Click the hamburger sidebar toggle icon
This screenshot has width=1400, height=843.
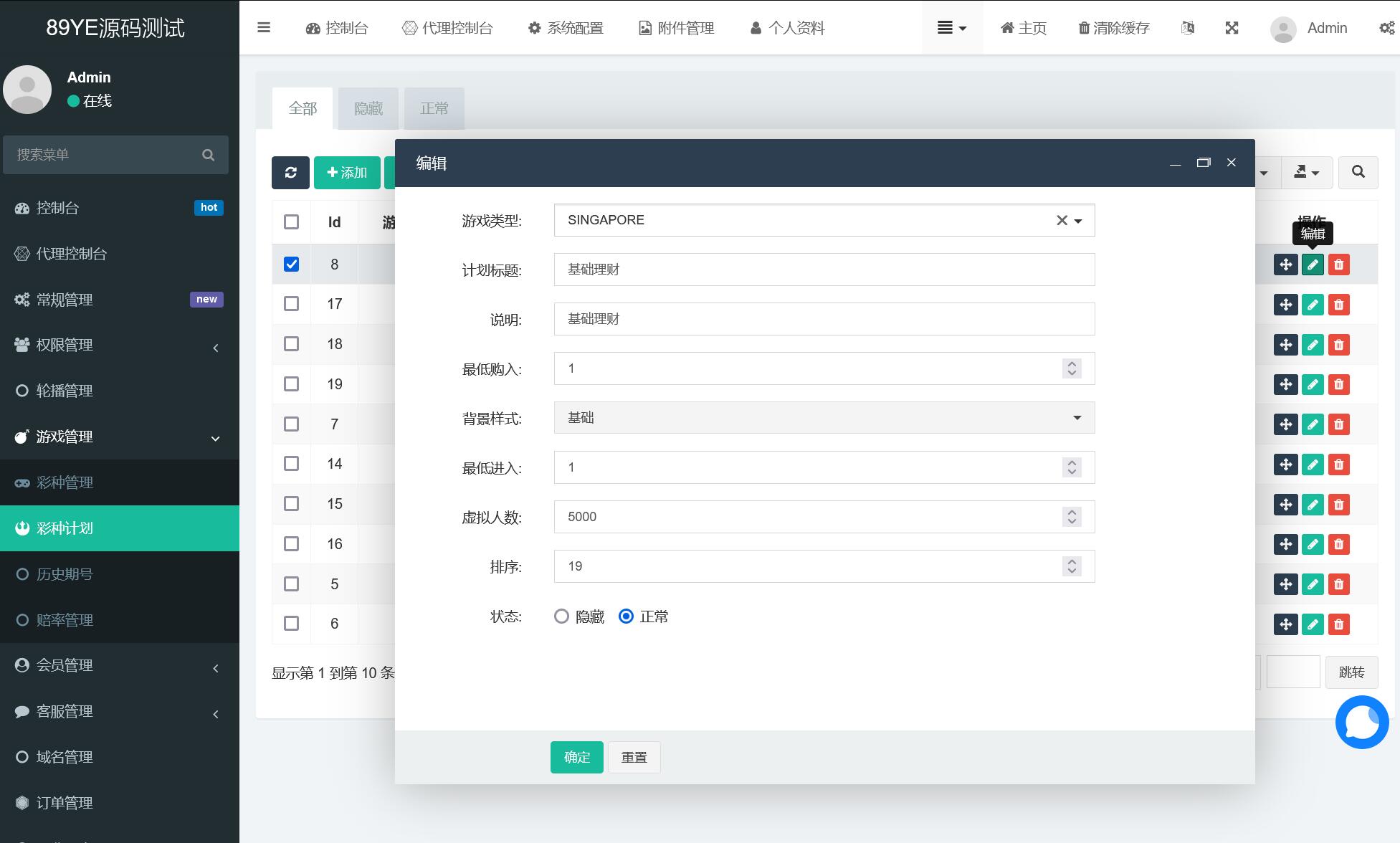(x=264, y=28)
